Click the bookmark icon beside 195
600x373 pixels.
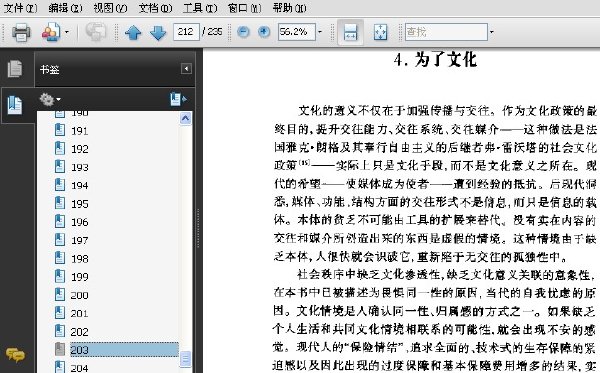[x=60, y=203]
